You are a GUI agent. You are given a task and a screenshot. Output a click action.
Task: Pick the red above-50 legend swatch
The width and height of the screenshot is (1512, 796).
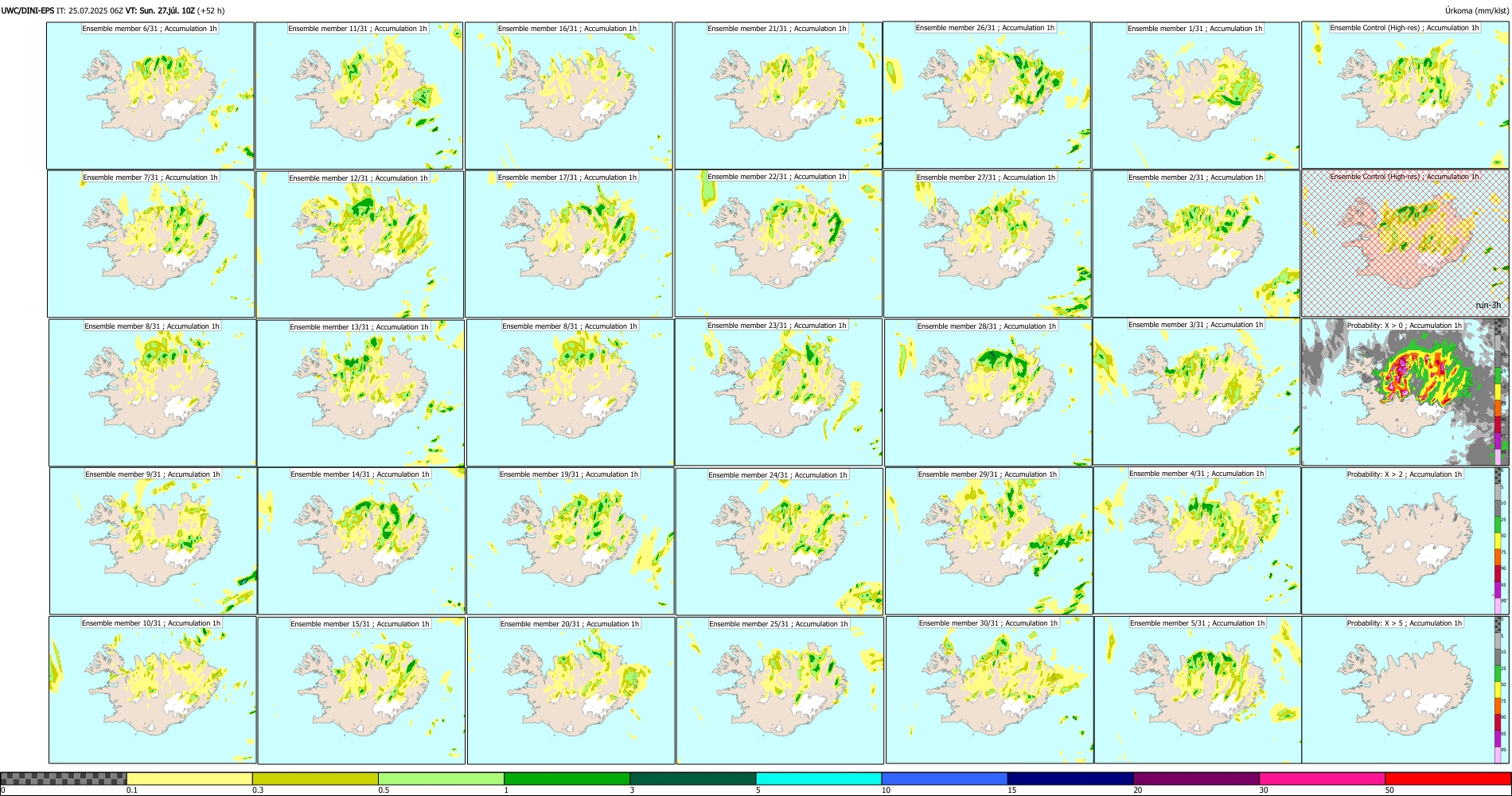coord(1448,778)
